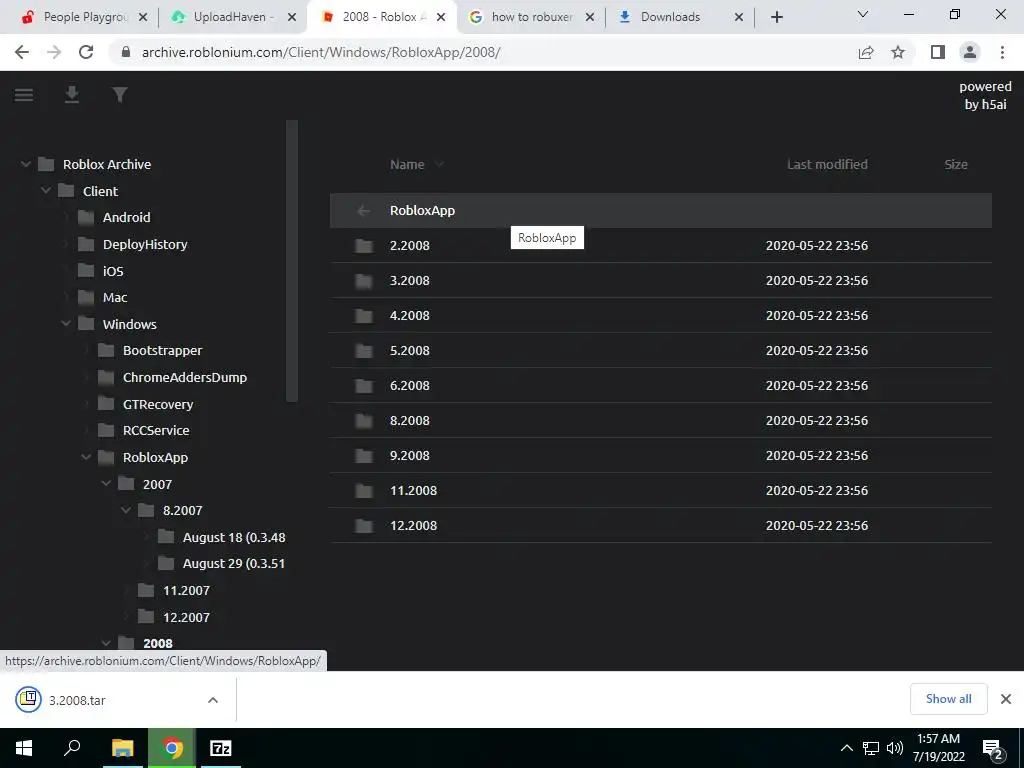The height and width of the screenshot is (768, 1024).
Task: Open Windows Start menu
Action: point(24,748)
